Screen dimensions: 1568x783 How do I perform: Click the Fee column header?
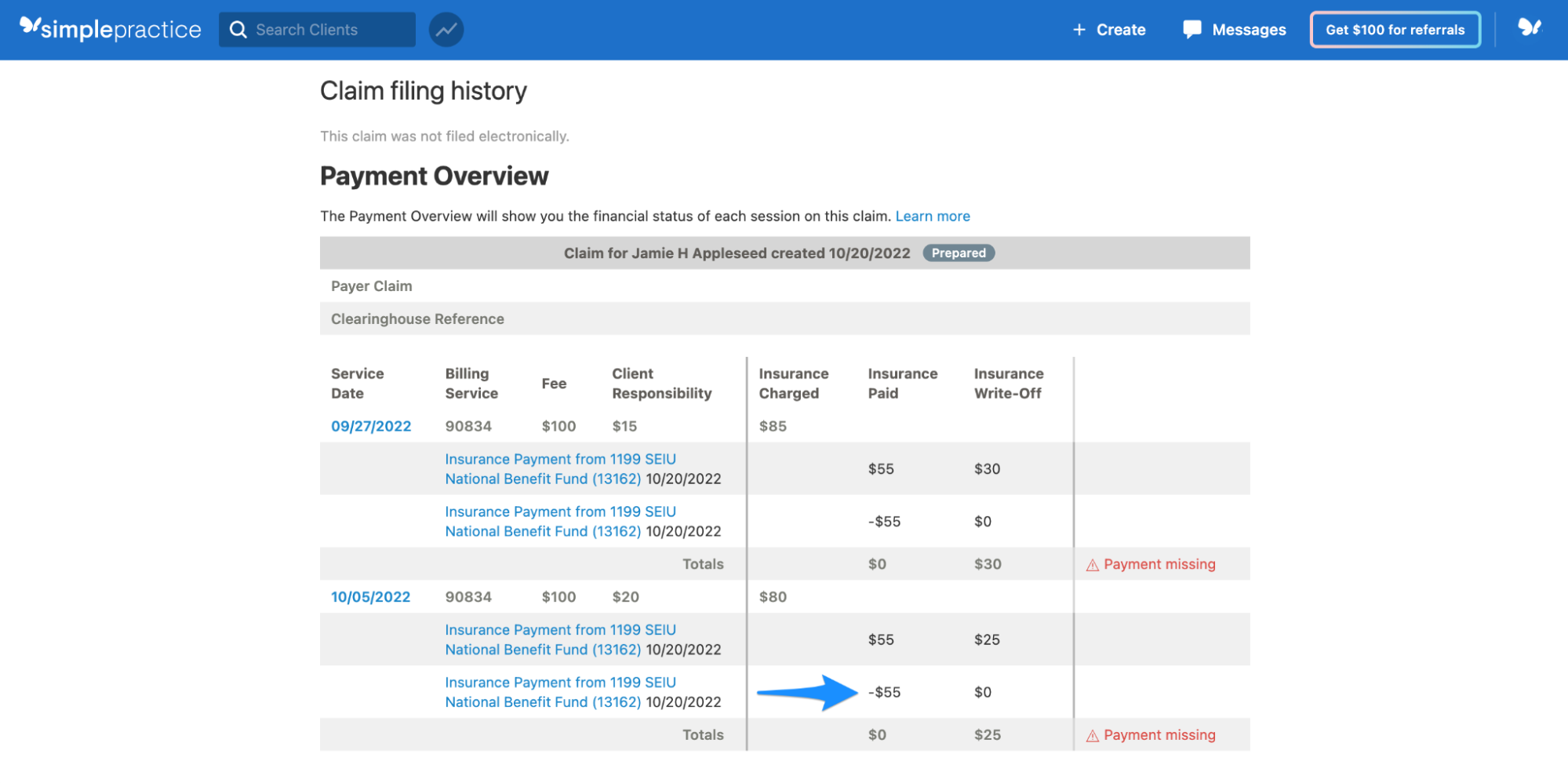(554, 384)
